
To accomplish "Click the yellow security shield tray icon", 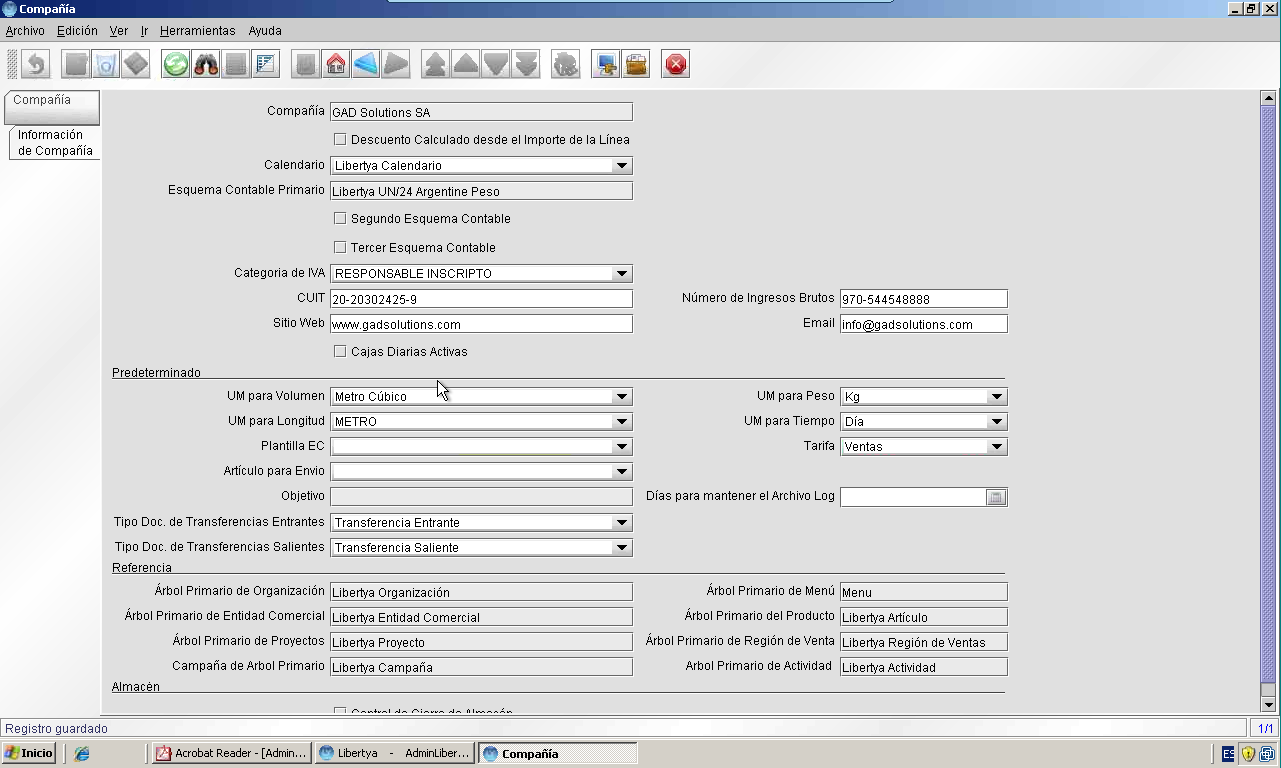I will pos(1248,754).
